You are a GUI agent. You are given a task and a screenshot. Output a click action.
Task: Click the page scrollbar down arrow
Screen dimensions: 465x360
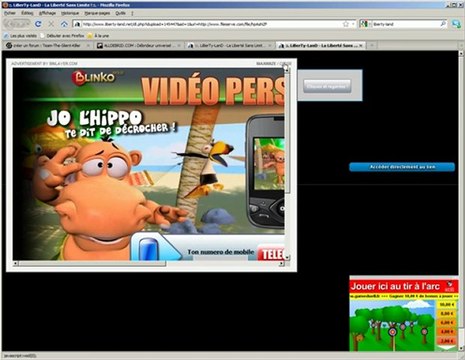coord(461,348)
